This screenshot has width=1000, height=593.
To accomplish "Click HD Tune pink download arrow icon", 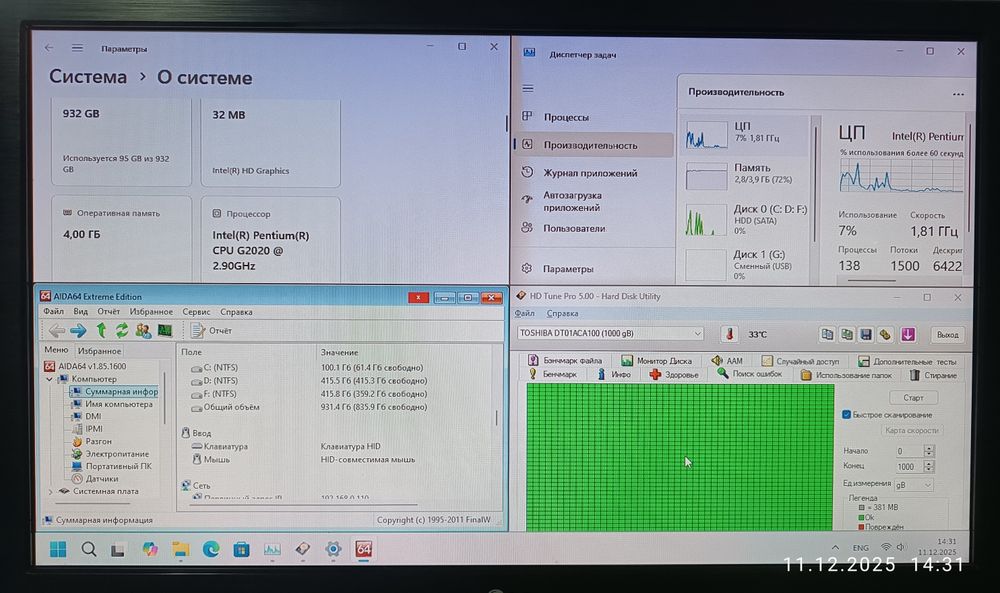I will (x=908, y=334).
